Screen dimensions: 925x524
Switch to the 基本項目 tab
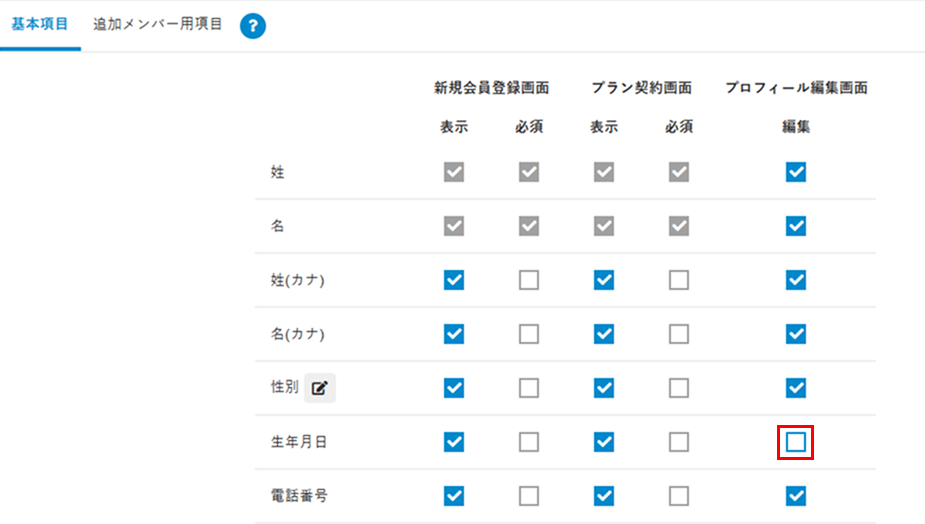click(40, 24)
